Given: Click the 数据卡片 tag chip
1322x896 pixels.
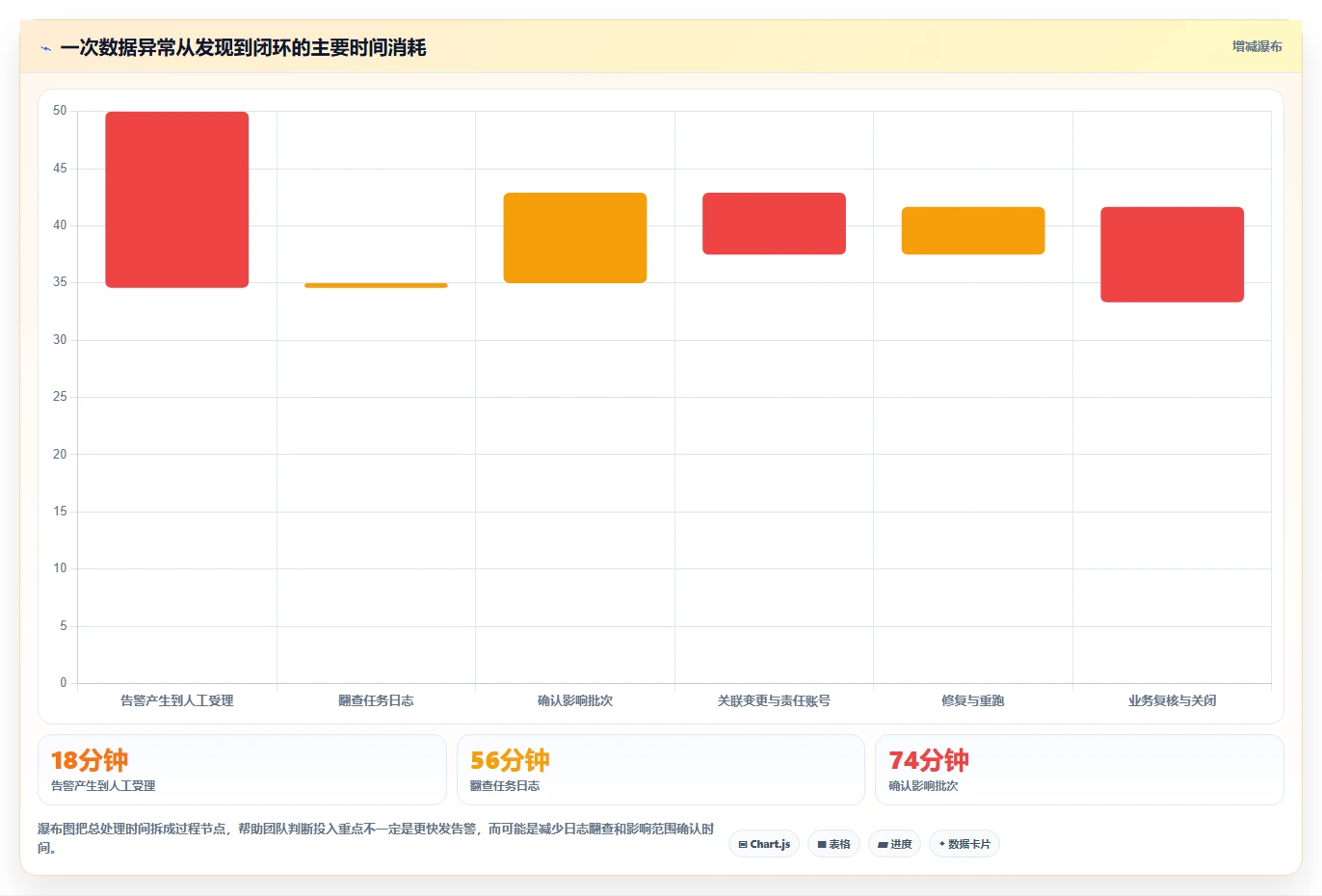Looking at the screenshot, I should click(965, 844).
